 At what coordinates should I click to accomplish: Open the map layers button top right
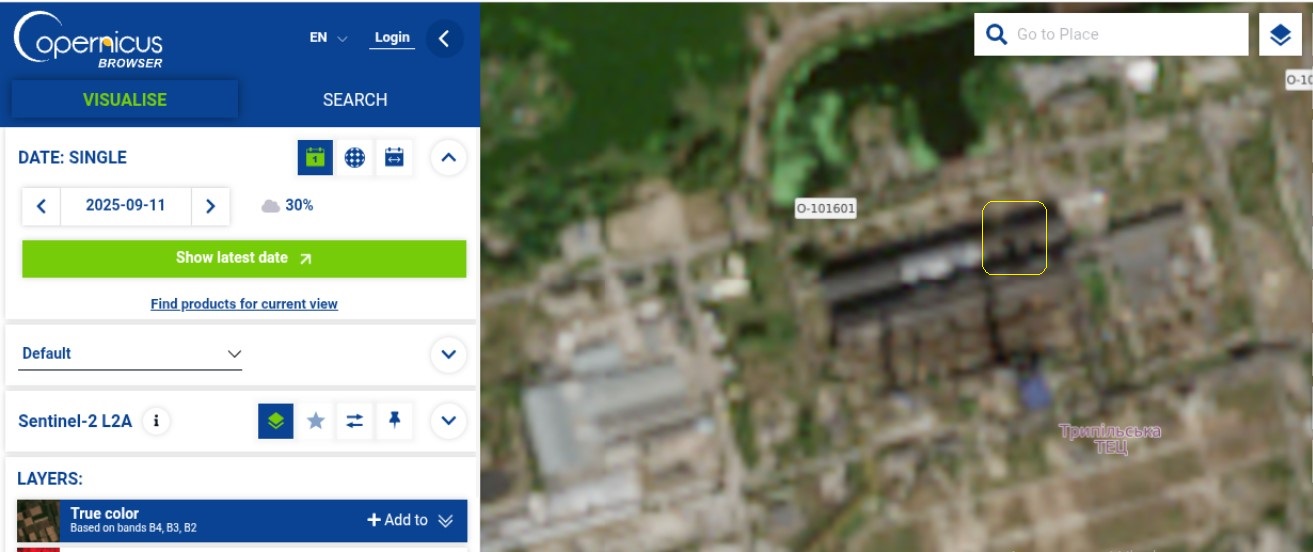pos(1281,35)
